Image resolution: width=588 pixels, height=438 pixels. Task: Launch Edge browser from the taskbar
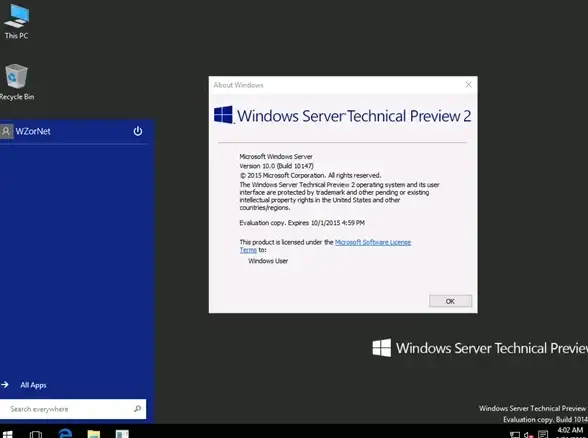(65, 433)
